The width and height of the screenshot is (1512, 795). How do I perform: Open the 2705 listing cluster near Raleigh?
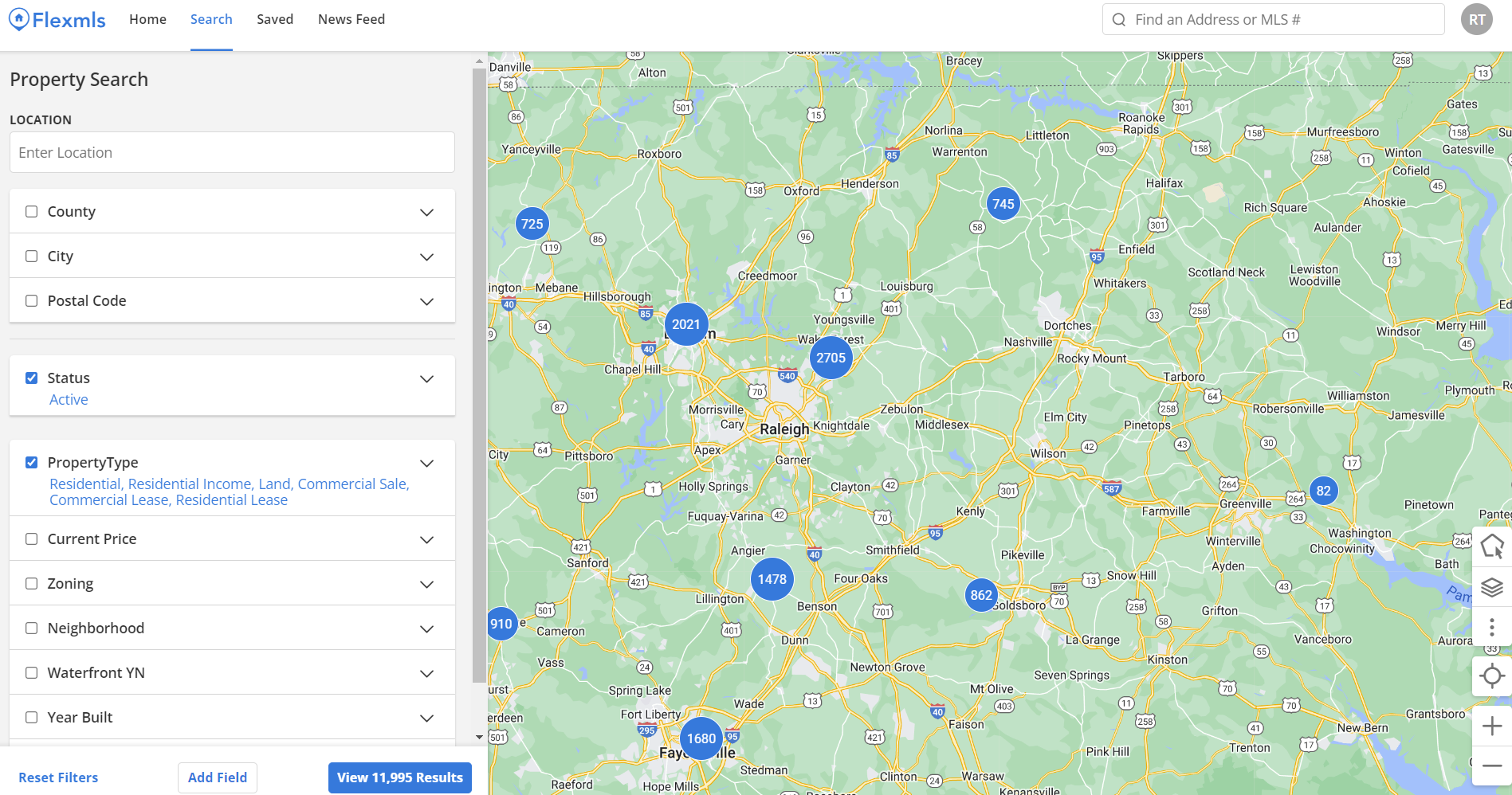click(x=831, y=358)
